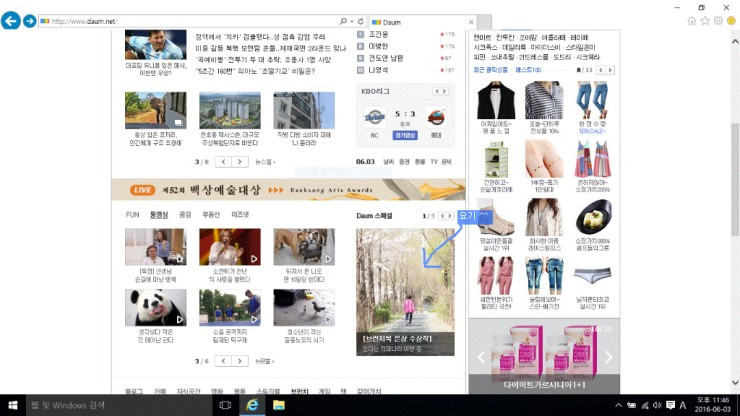Open the striped blouse shopping item
Image resolution: width=740 pixels, height=416 pixels.
click(544, 100)
